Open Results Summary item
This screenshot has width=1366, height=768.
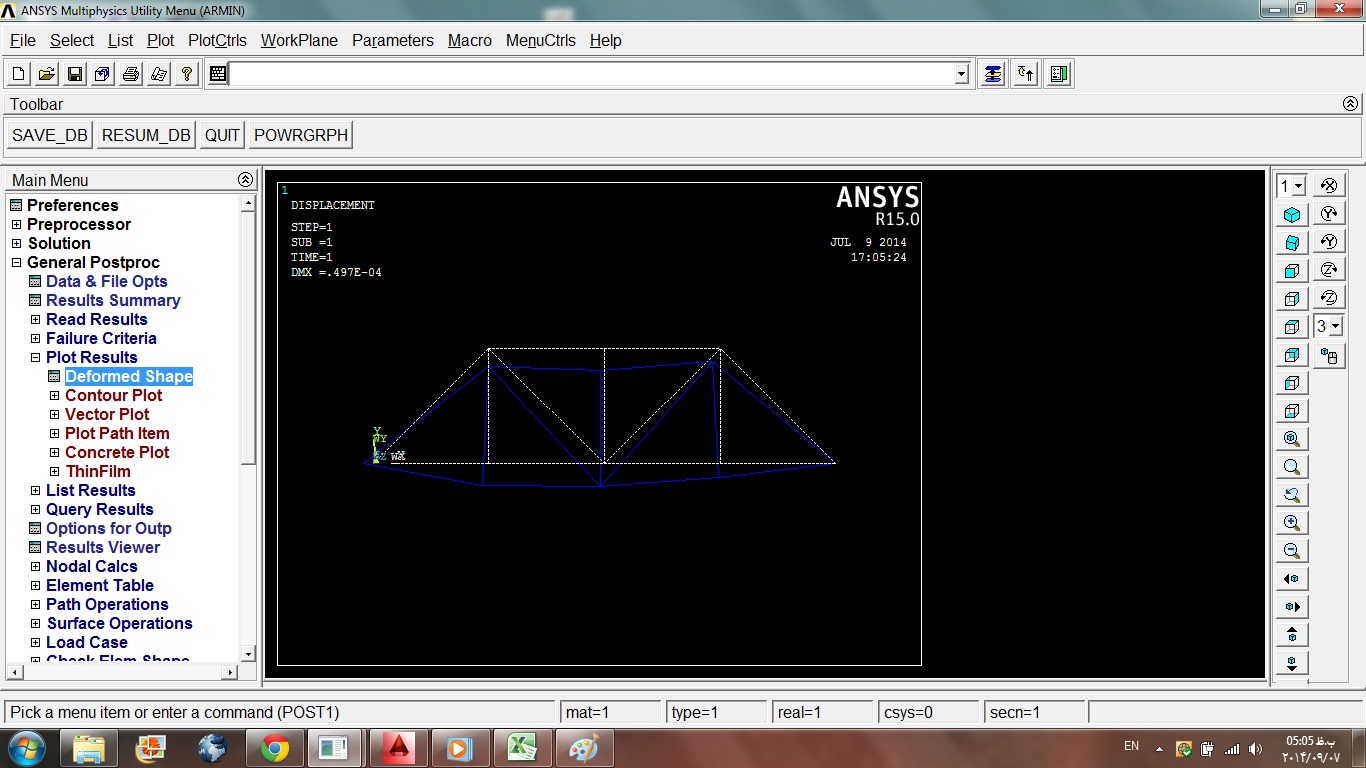coord(113,300)
